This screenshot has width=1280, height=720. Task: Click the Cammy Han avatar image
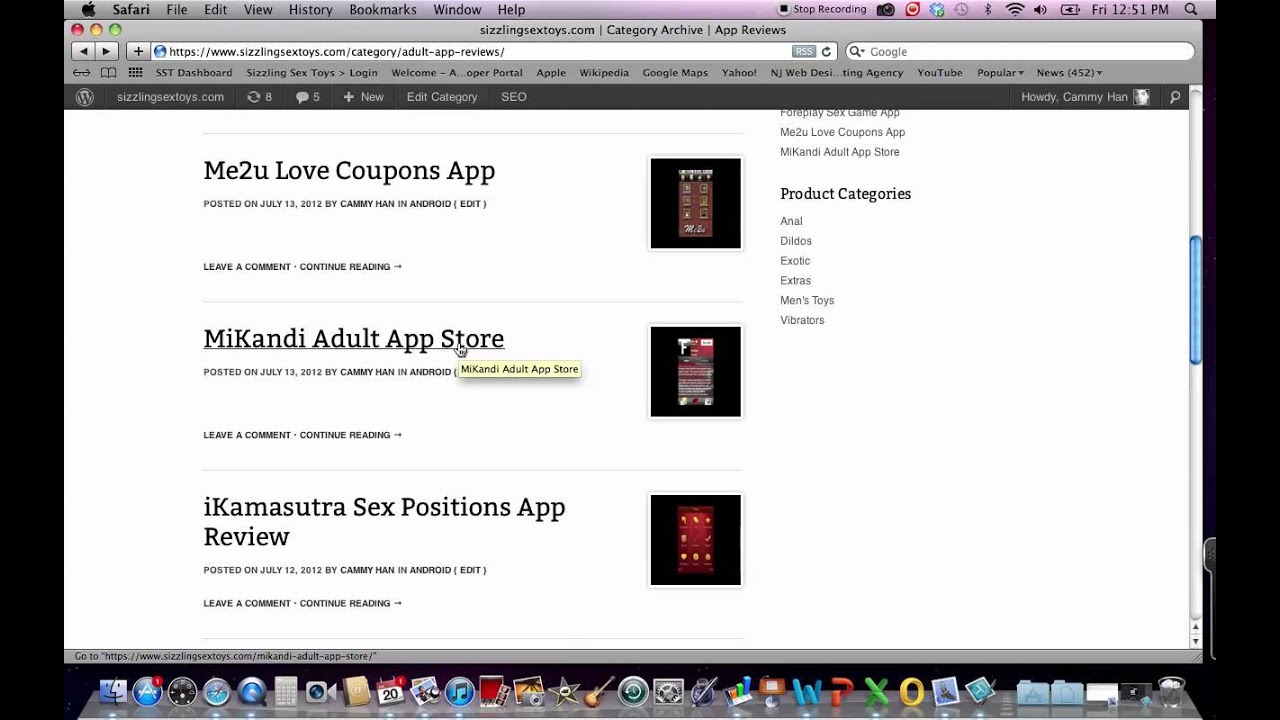click(1142, 97)
